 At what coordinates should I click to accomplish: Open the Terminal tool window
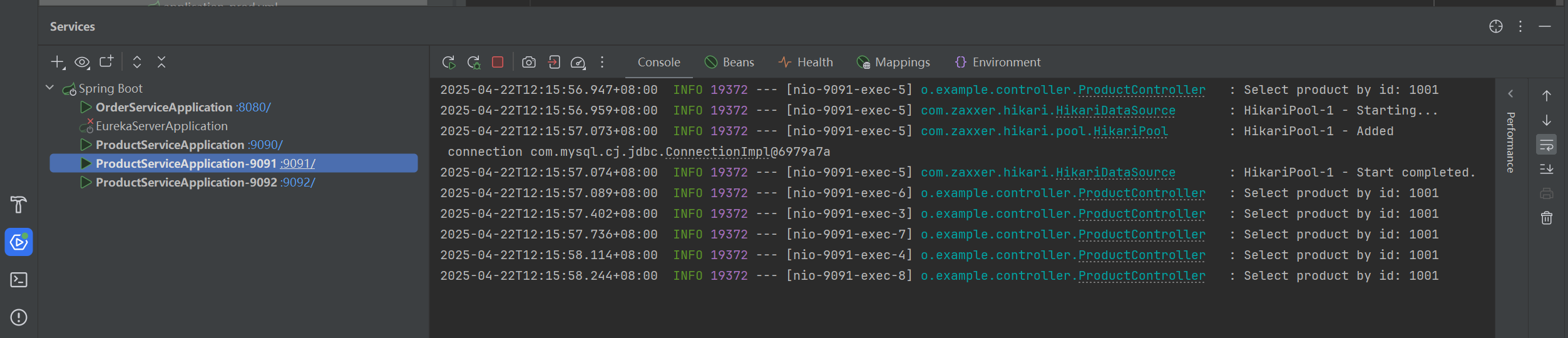pyautogui.click(x=19, y=280)
